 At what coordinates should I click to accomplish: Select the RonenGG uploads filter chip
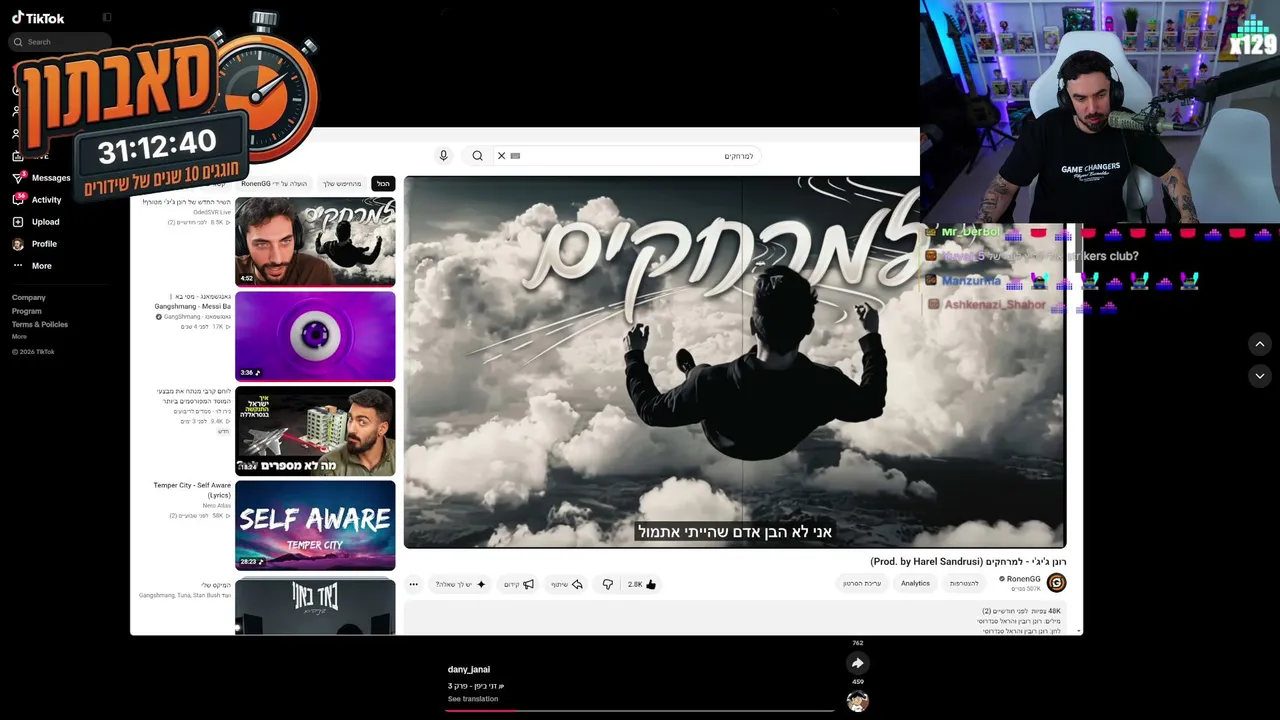coord(275,184)
